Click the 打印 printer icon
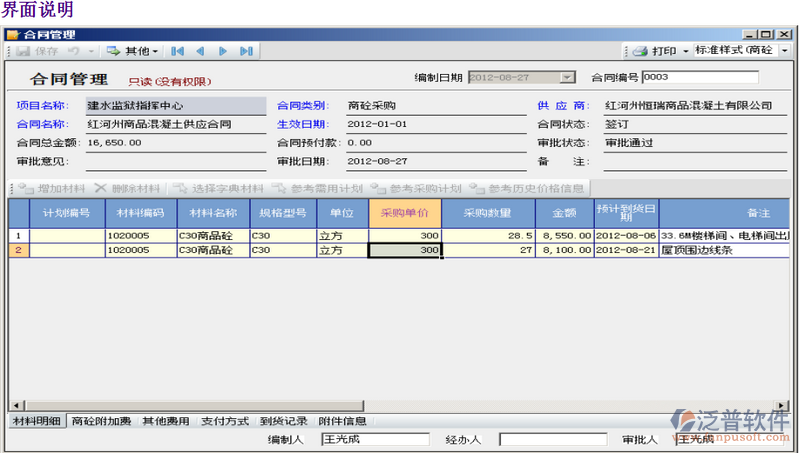Screen dimensions: 800x453 [x=639, y=51]
